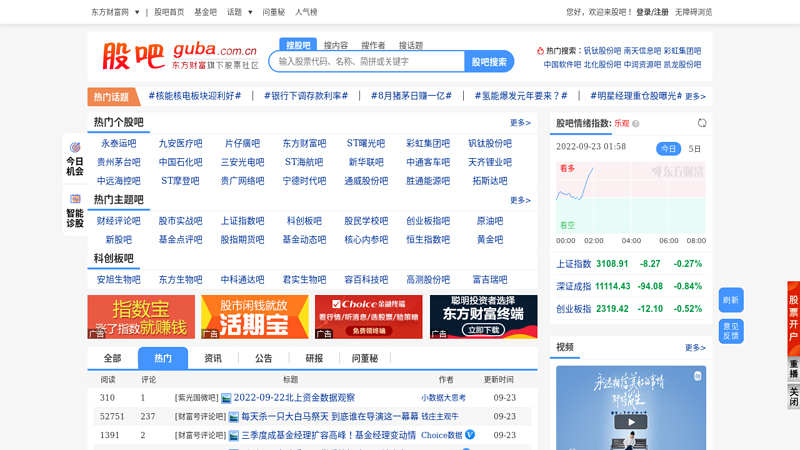The width and height of the screenshot is (800, 450).
Task: Switch to 热门 posts tab
Action: (163, 358)
